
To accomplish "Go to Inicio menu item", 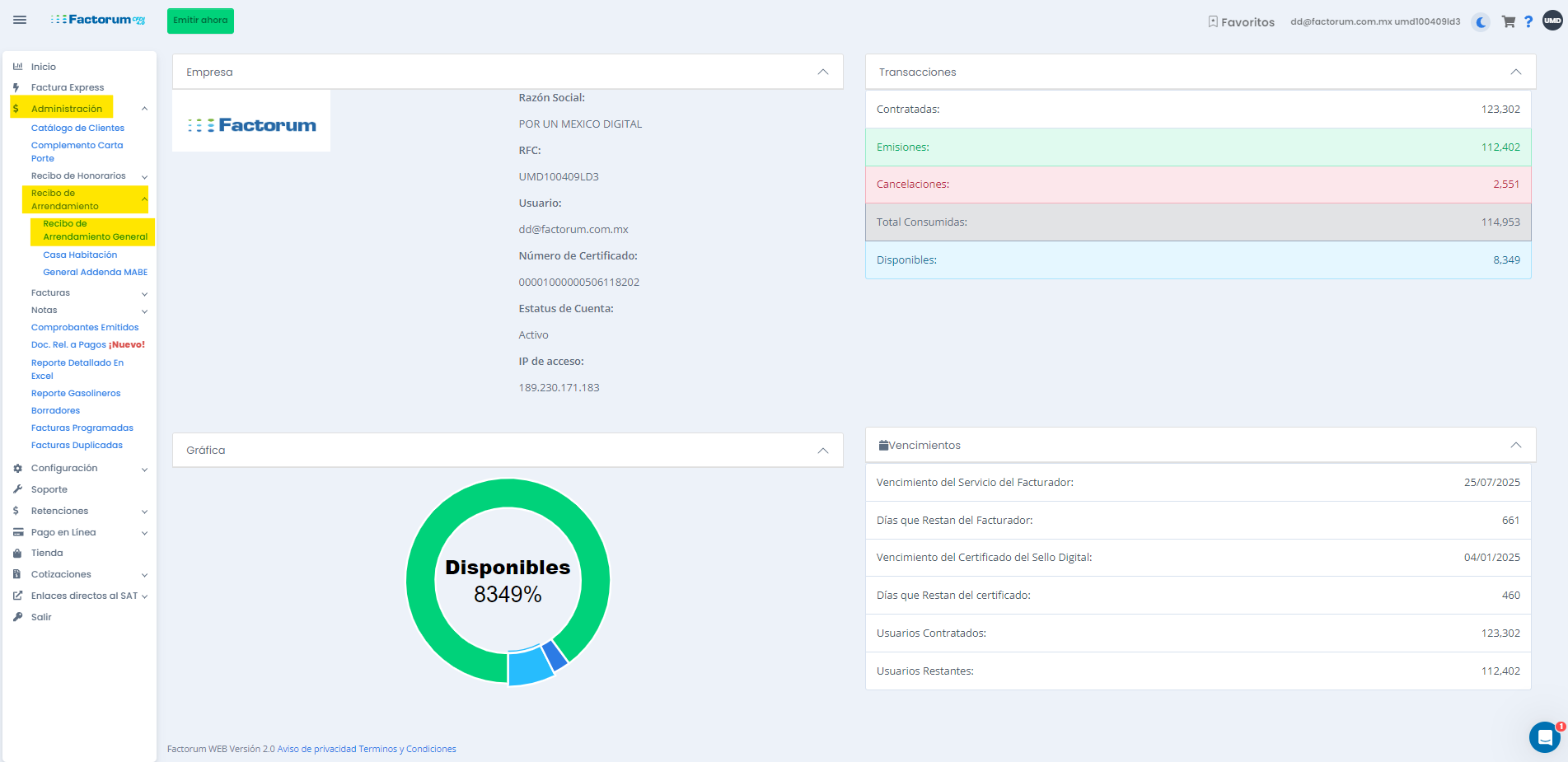I will coord(44,67).
